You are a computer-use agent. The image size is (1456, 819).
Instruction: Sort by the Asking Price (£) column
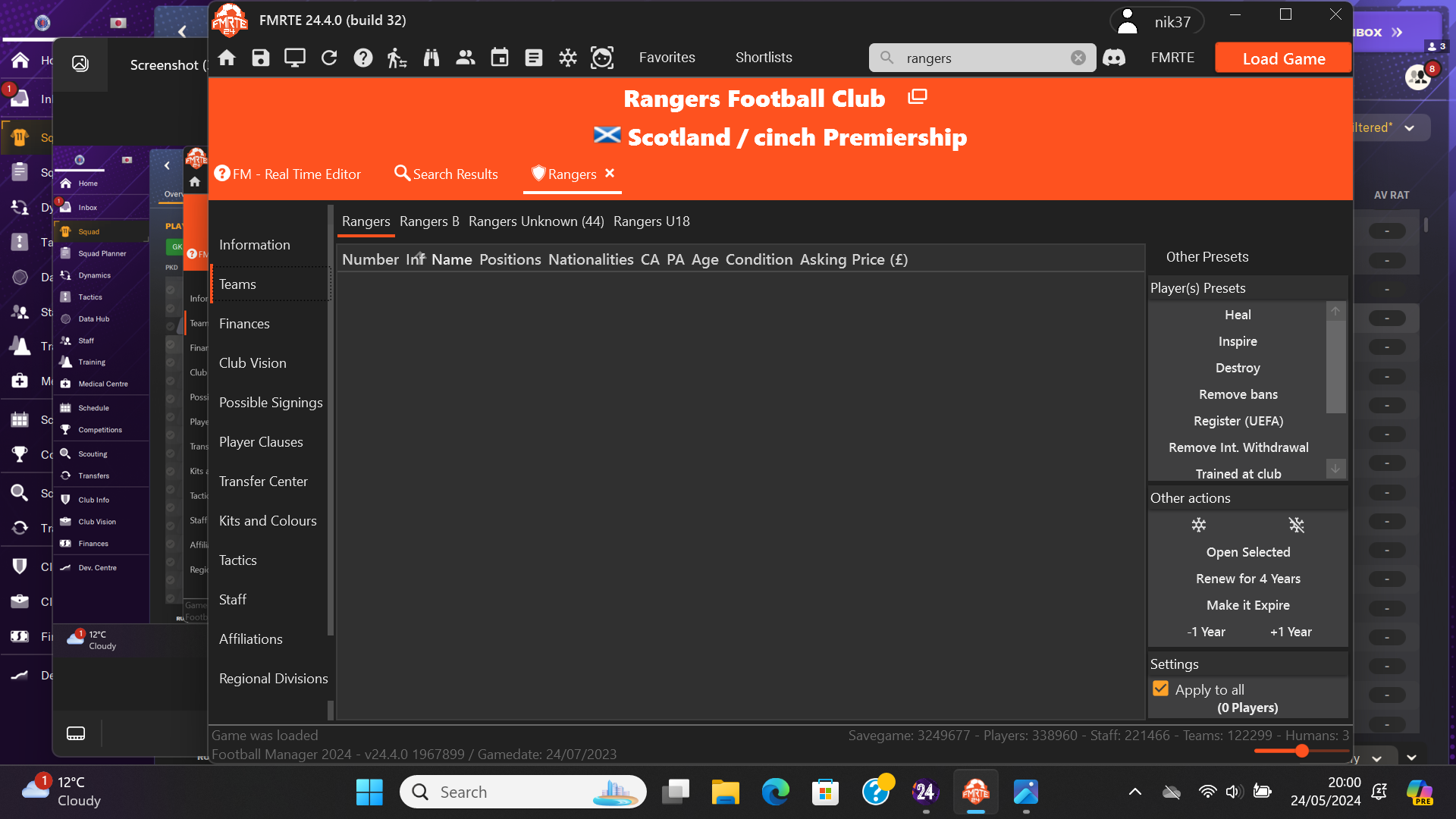click(x=854, y=259)
